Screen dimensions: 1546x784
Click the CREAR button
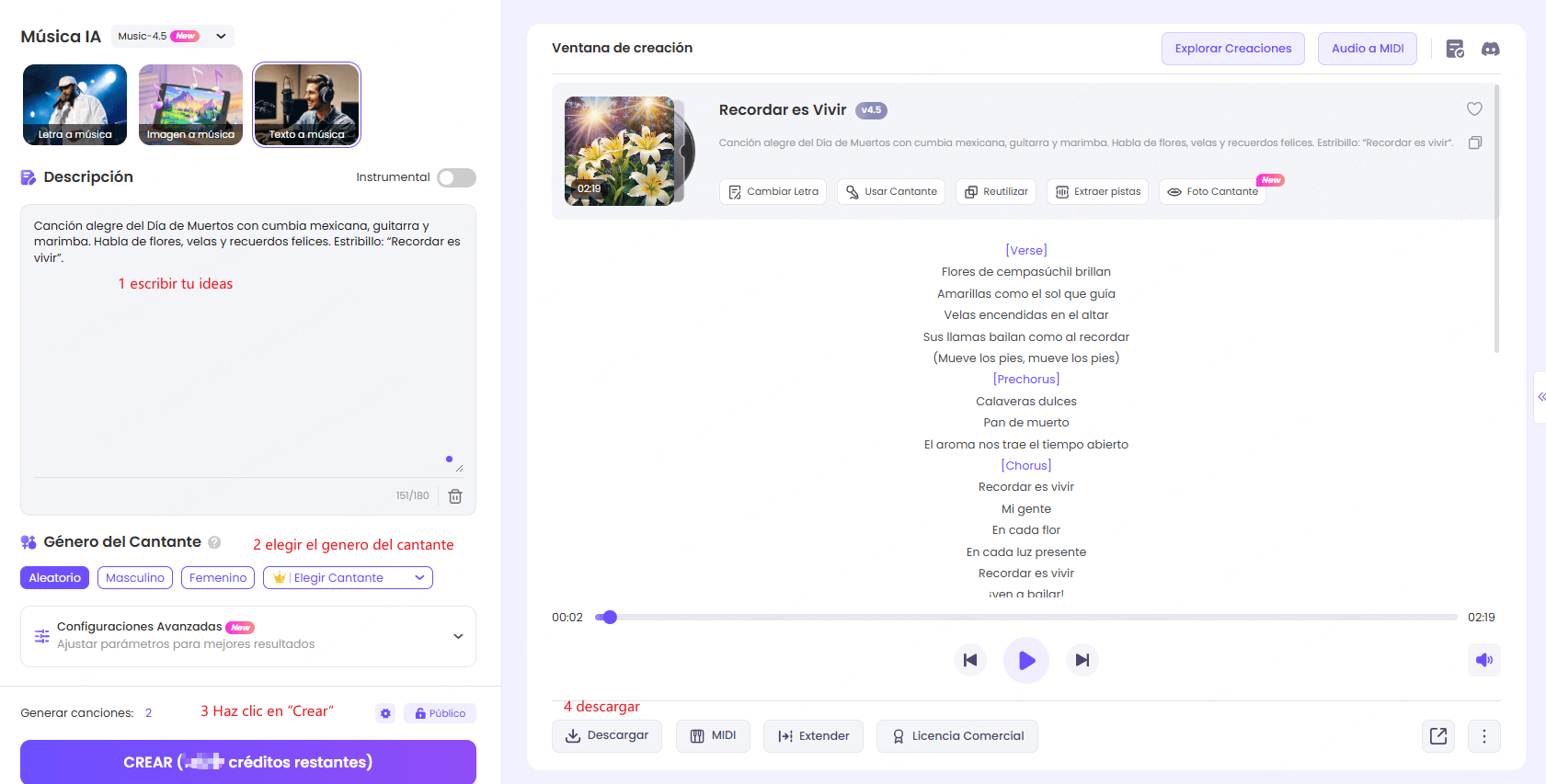point(248,762)
